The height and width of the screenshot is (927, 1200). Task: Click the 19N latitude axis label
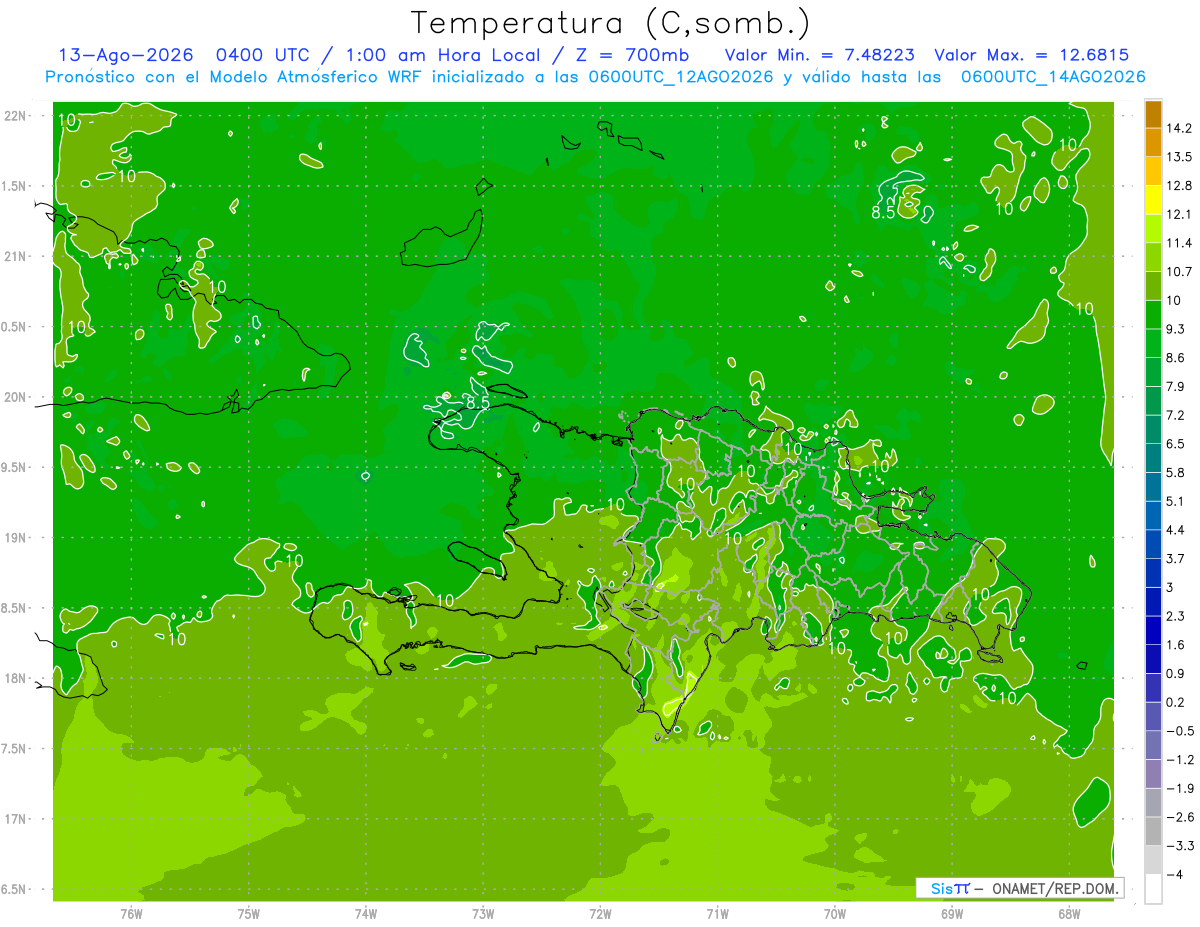[14, 538]
